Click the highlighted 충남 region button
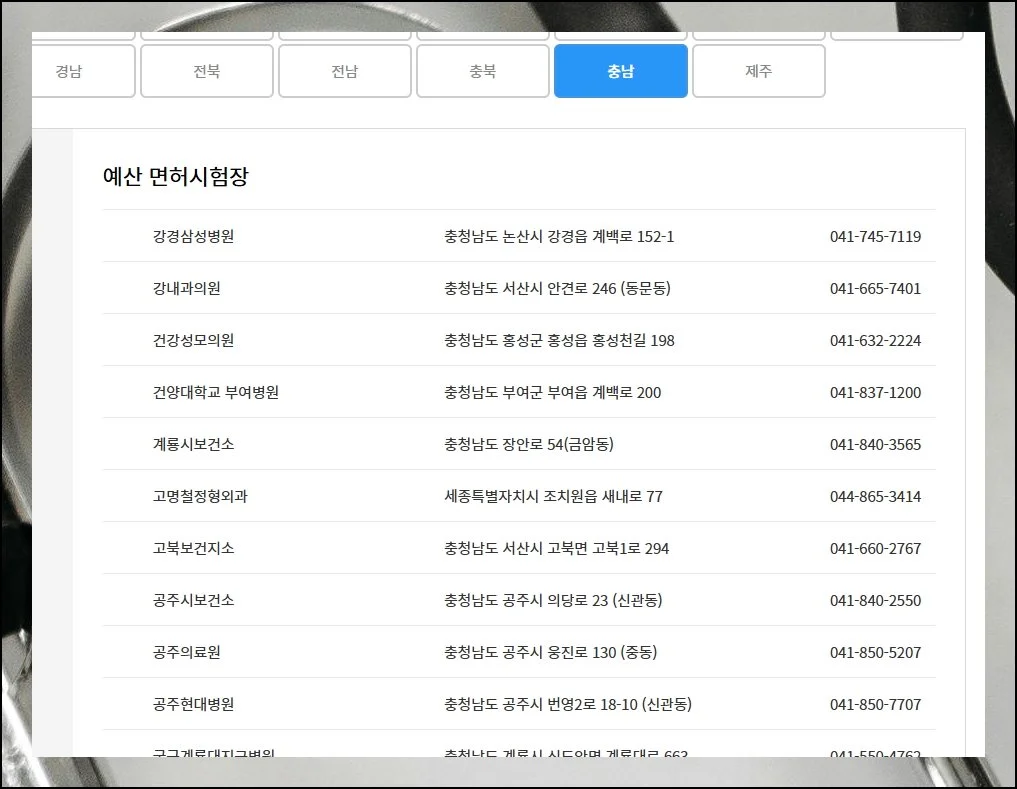Screen dimensions: 1017x789 621,70
